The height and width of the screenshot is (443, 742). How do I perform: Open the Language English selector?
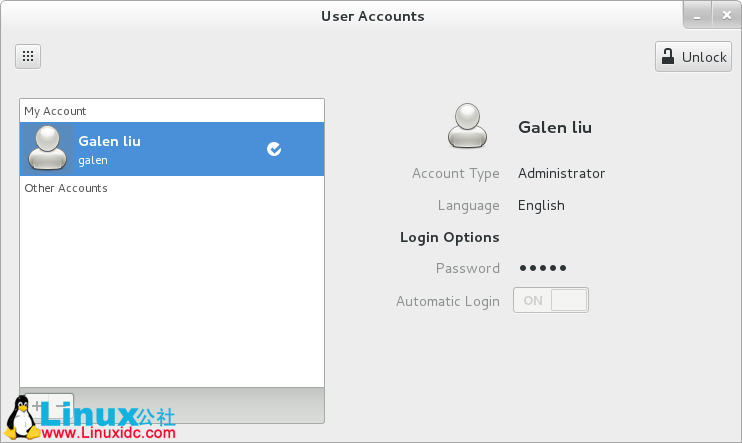541,205
